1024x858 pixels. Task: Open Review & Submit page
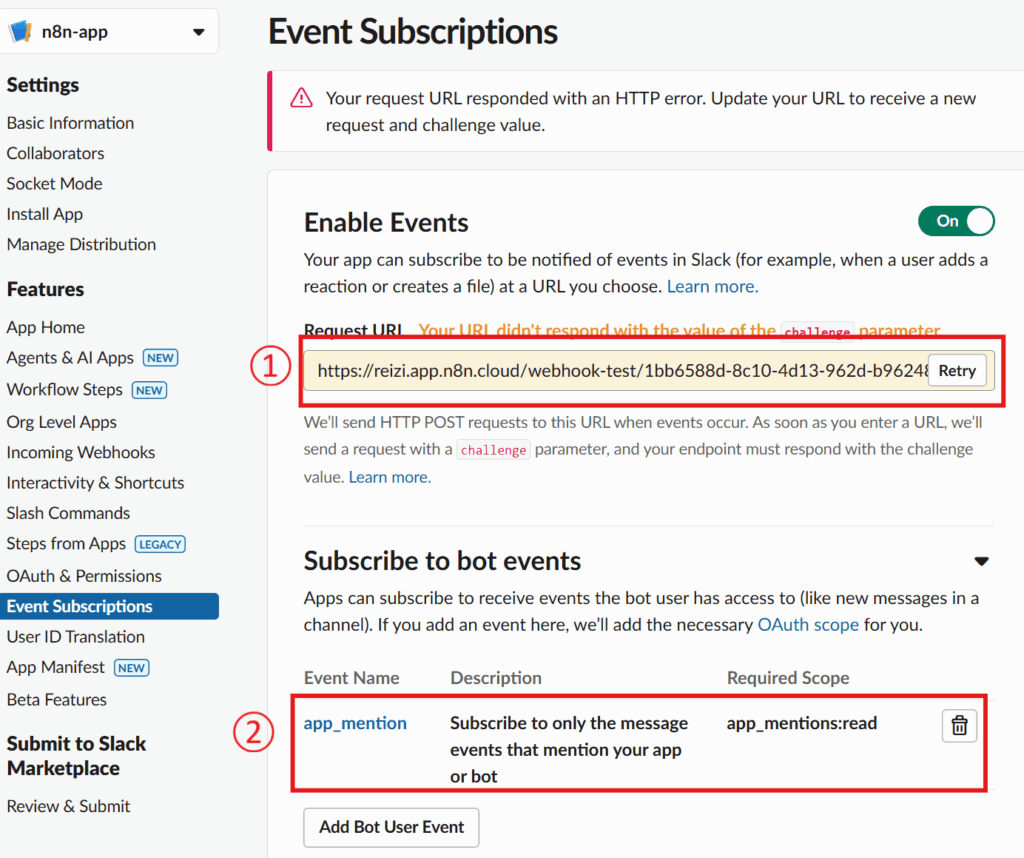[x=68, y=806]
